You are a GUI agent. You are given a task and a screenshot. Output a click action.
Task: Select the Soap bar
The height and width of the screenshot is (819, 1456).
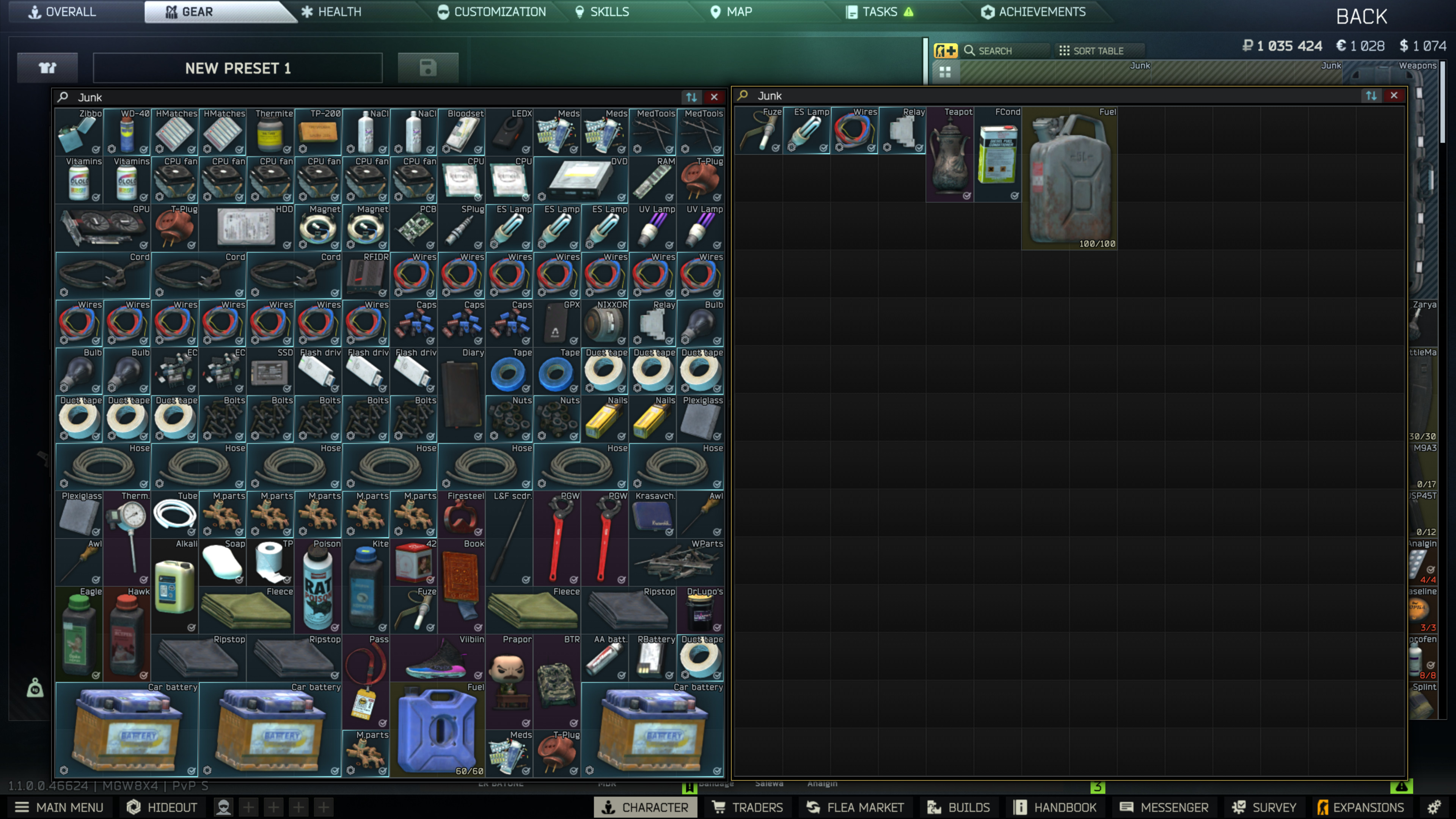[x=223, y=562]
